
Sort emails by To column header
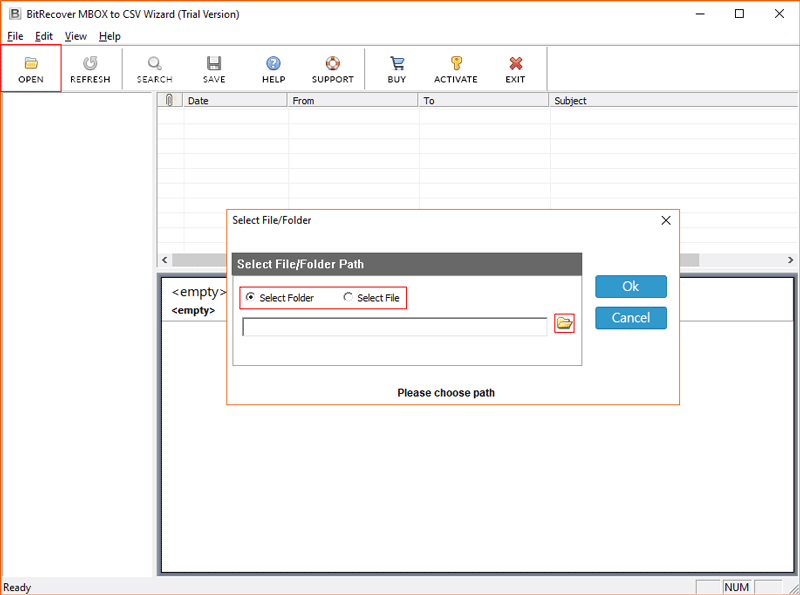coord(483,100)
